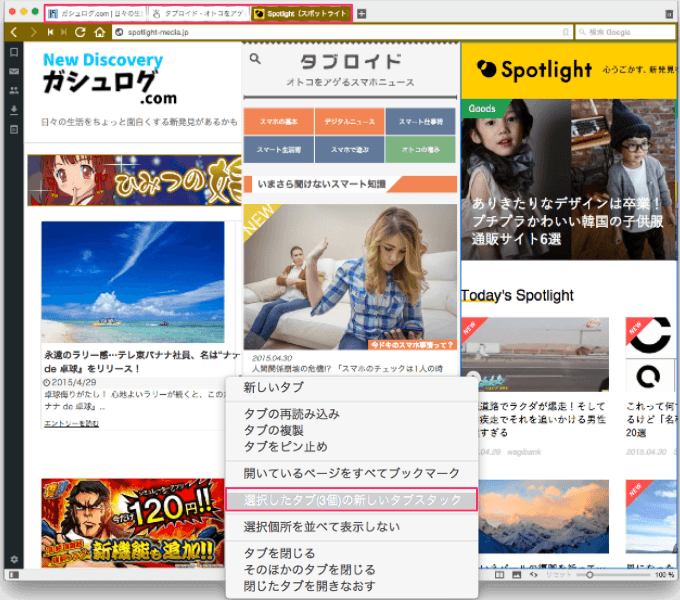Click the browser Back arrow button
The image size is (680, 600).
point(14,32)
